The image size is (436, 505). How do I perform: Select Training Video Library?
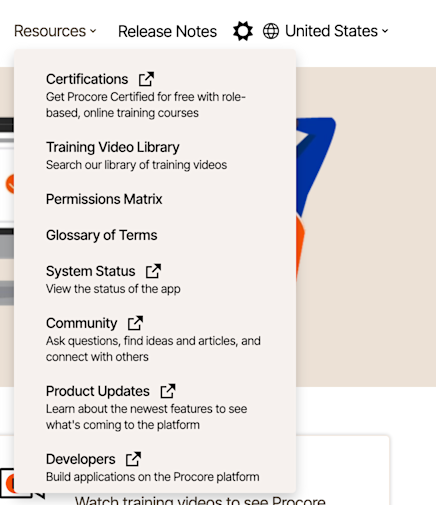[x=113, y=147]
